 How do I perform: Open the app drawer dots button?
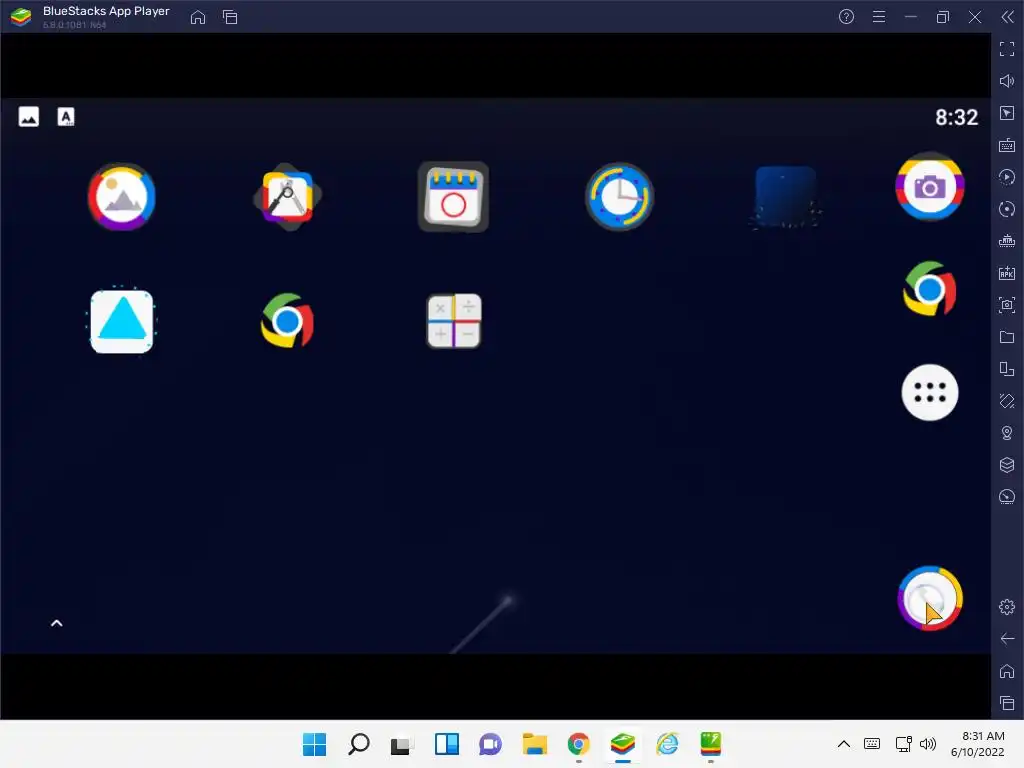(929, 392)
